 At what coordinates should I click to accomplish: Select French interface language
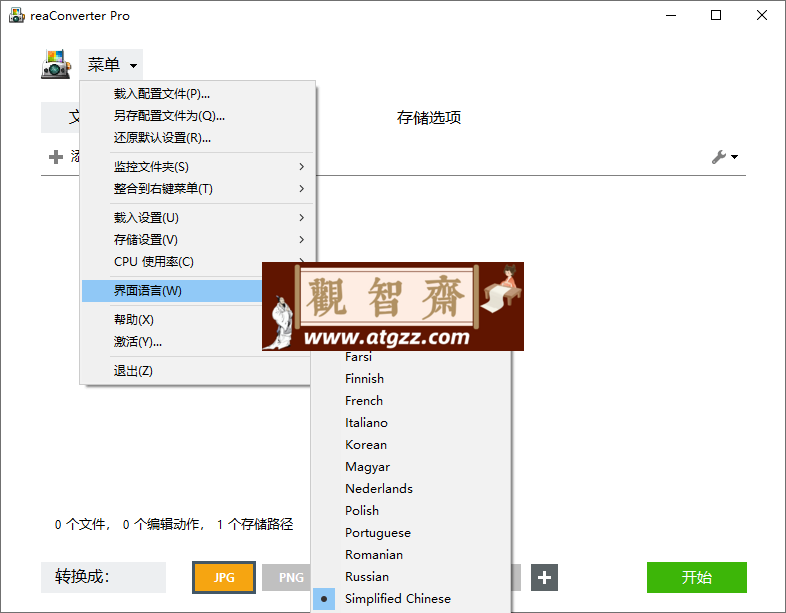tap(411, 401)
